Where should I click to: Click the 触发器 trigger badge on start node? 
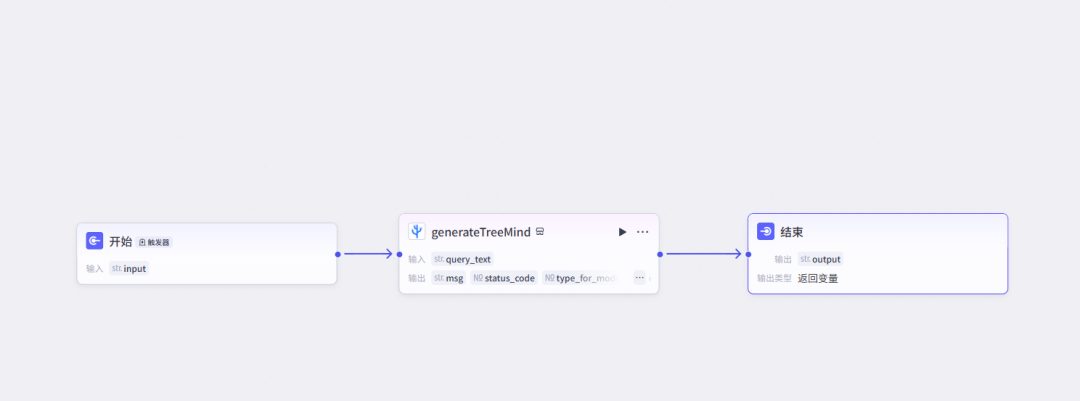[154, 243]
